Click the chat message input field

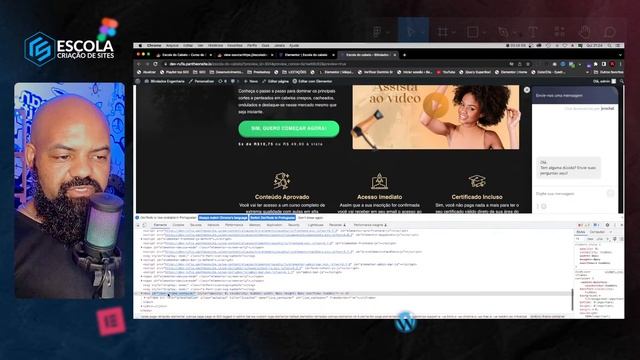click(571, 193)
